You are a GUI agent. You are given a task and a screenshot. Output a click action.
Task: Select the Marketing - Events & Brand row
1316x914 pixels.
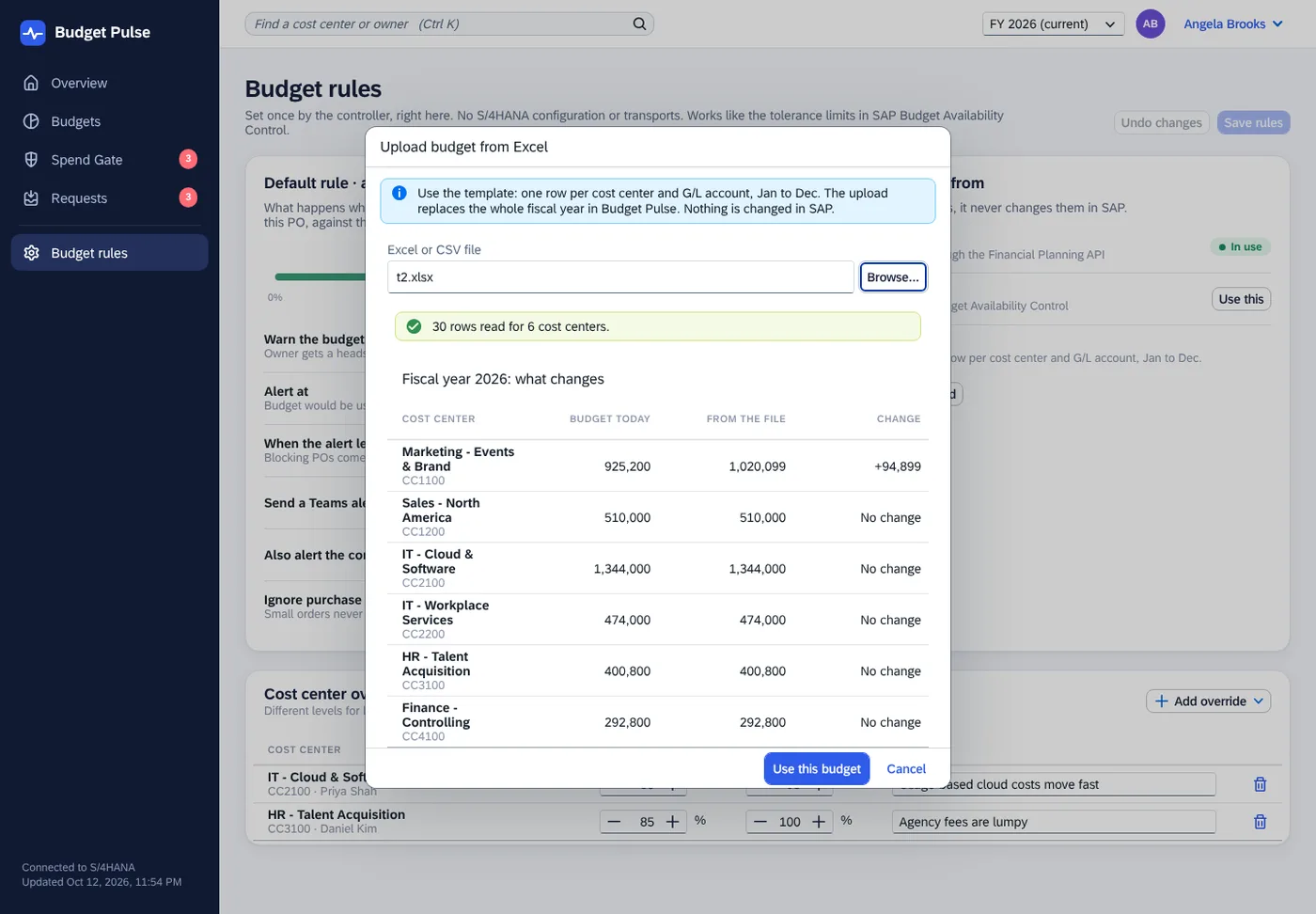tap(658, 466)
